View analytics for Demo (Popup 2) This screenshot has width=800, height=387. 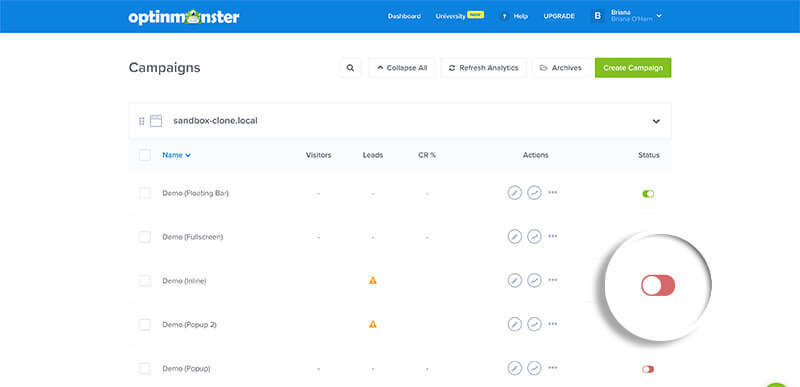534,324
